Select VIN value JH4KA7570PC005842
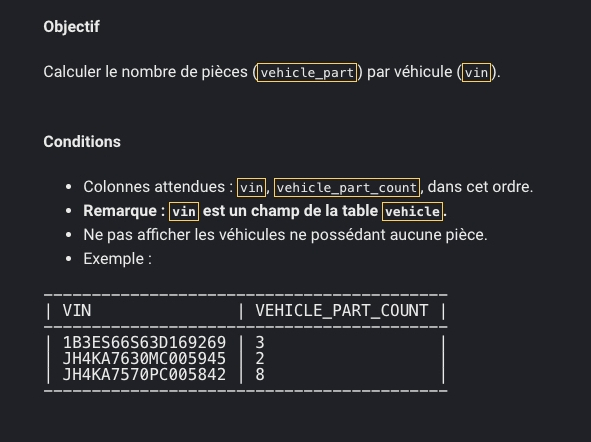Viewport: 591px width, 442px height. tap(144, 375)
